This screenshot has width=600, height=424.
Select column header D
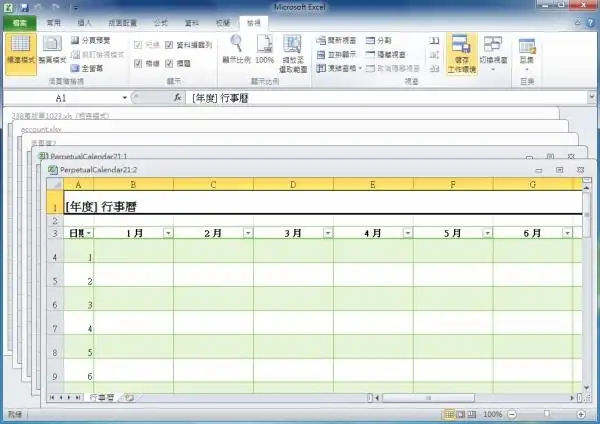coord(293,184)
